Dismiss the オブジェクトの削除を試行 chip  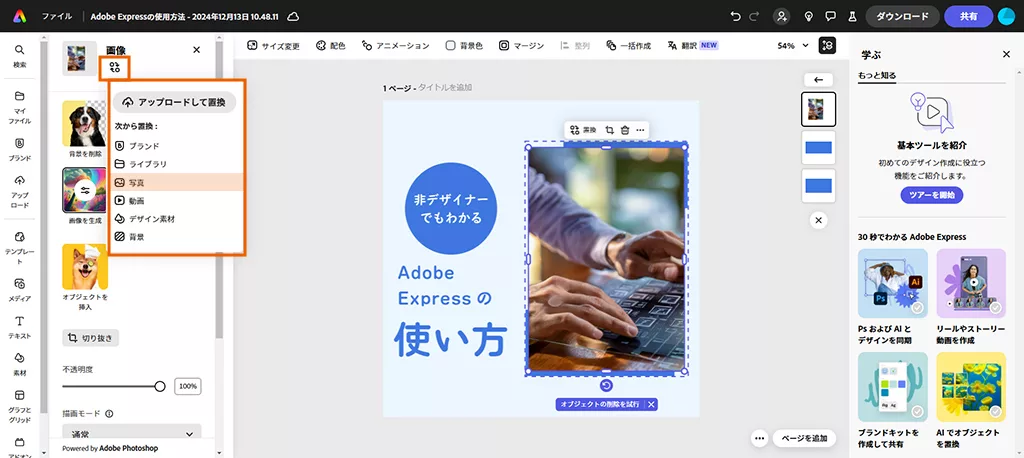(651, 404)
